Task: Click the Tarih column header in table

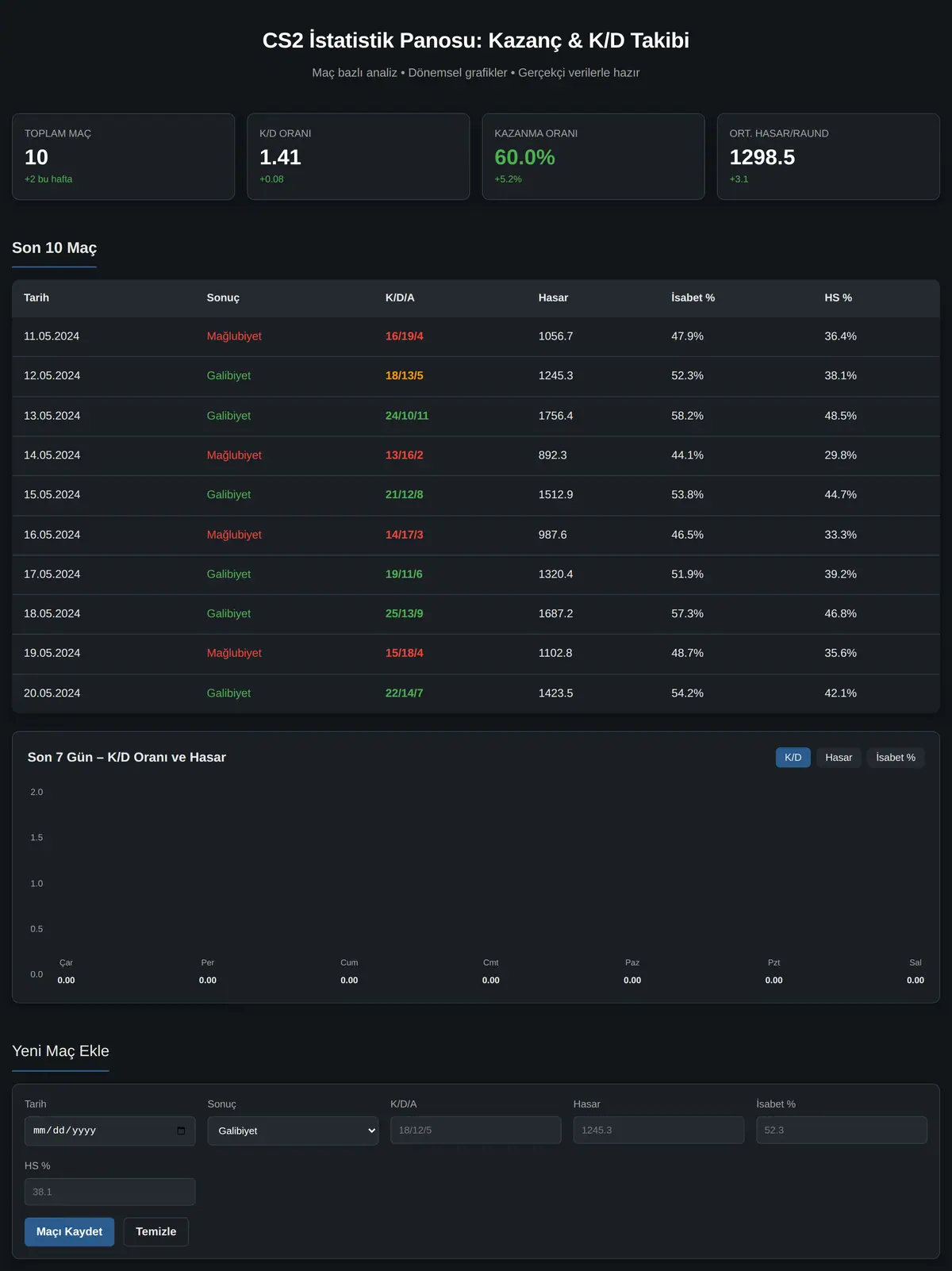Action: pos(36,298)
